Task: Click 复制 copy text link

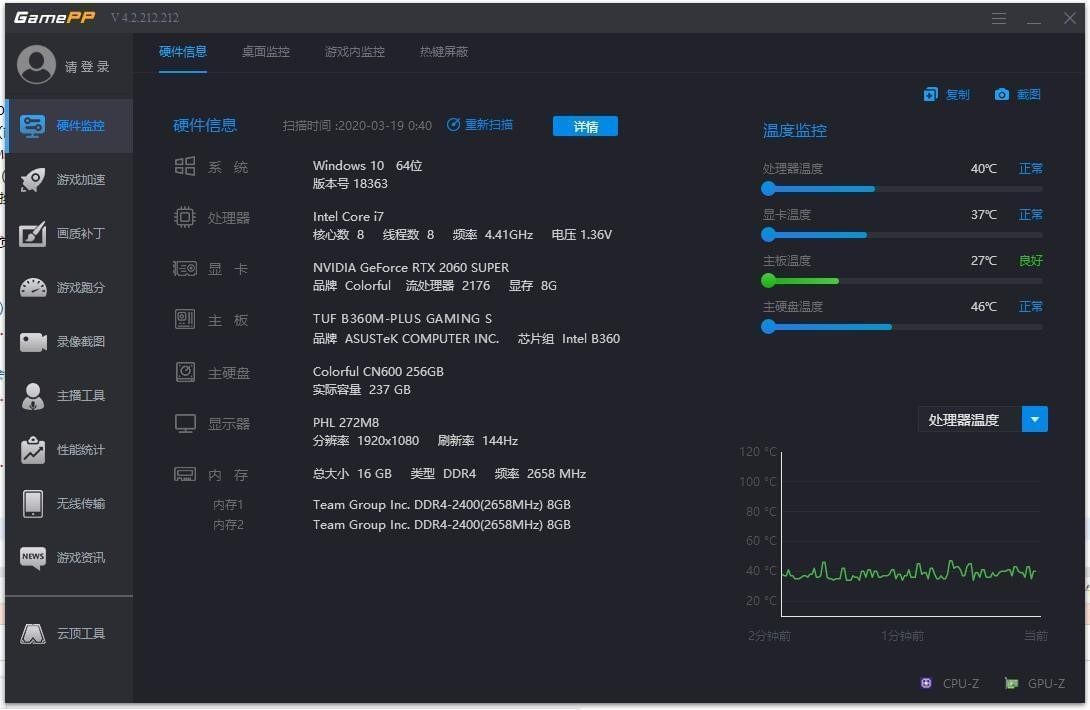Action: point(957,94)
